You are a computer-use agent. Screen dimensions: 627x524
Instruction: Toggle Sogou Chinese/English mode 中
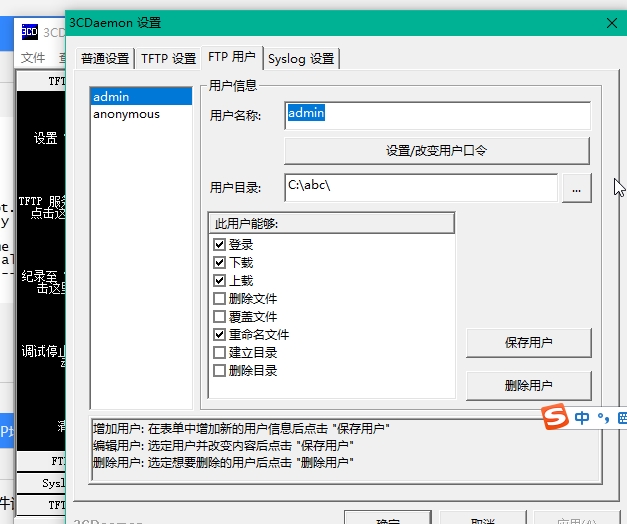tap(581, 418)
